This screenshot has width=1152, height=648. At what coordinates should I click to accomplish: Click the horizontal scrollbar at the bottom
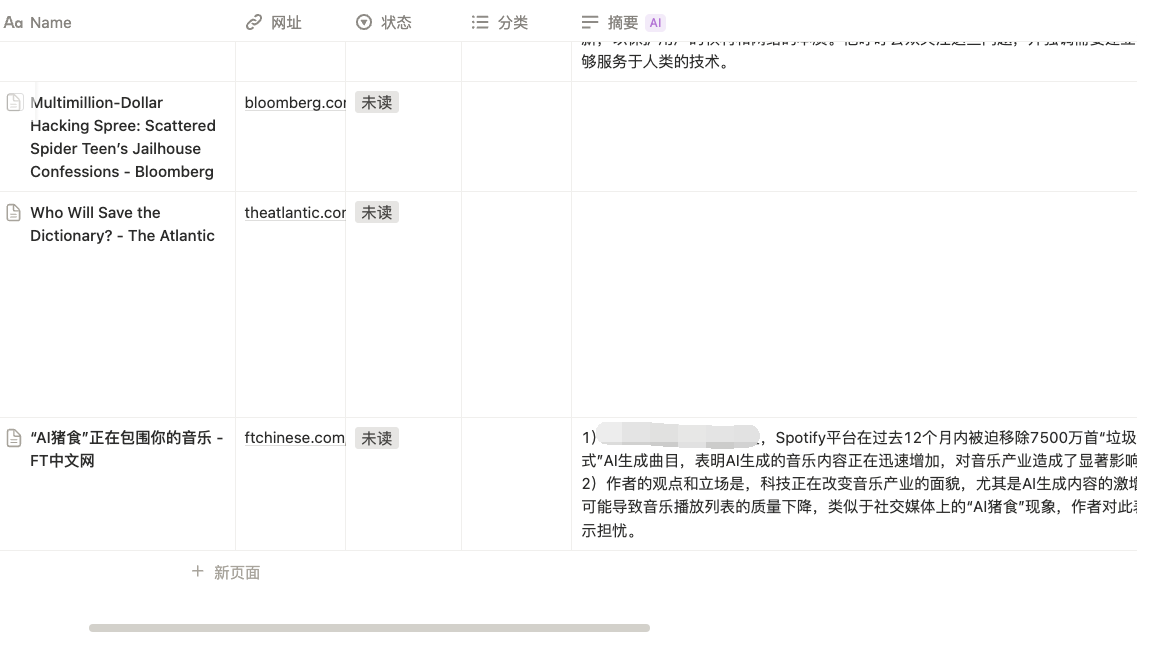(370, 627)
